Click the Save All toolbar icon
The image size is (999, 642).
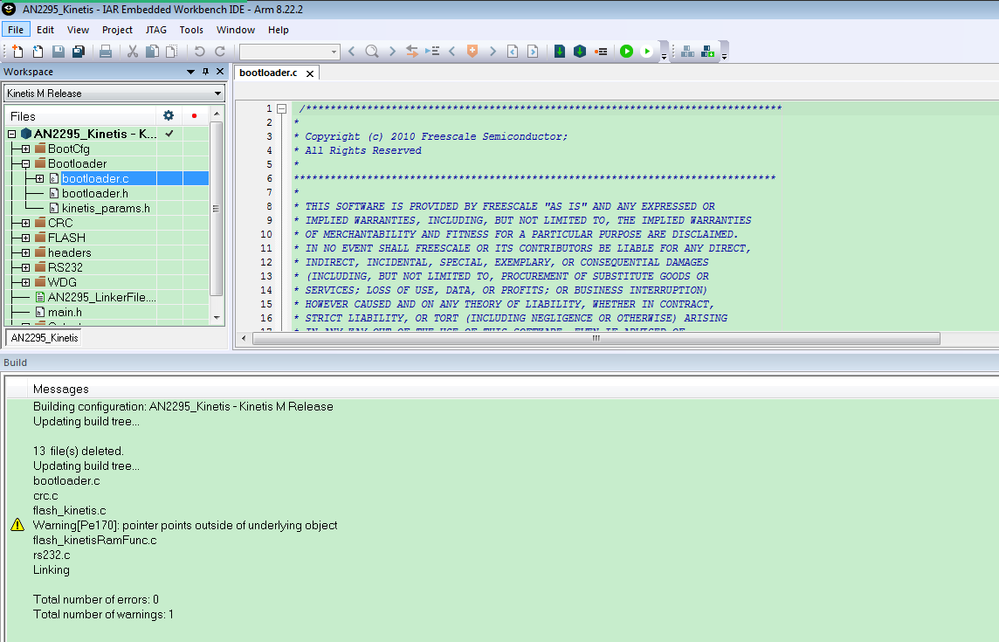pyautogui.click(x=78, y=52)
